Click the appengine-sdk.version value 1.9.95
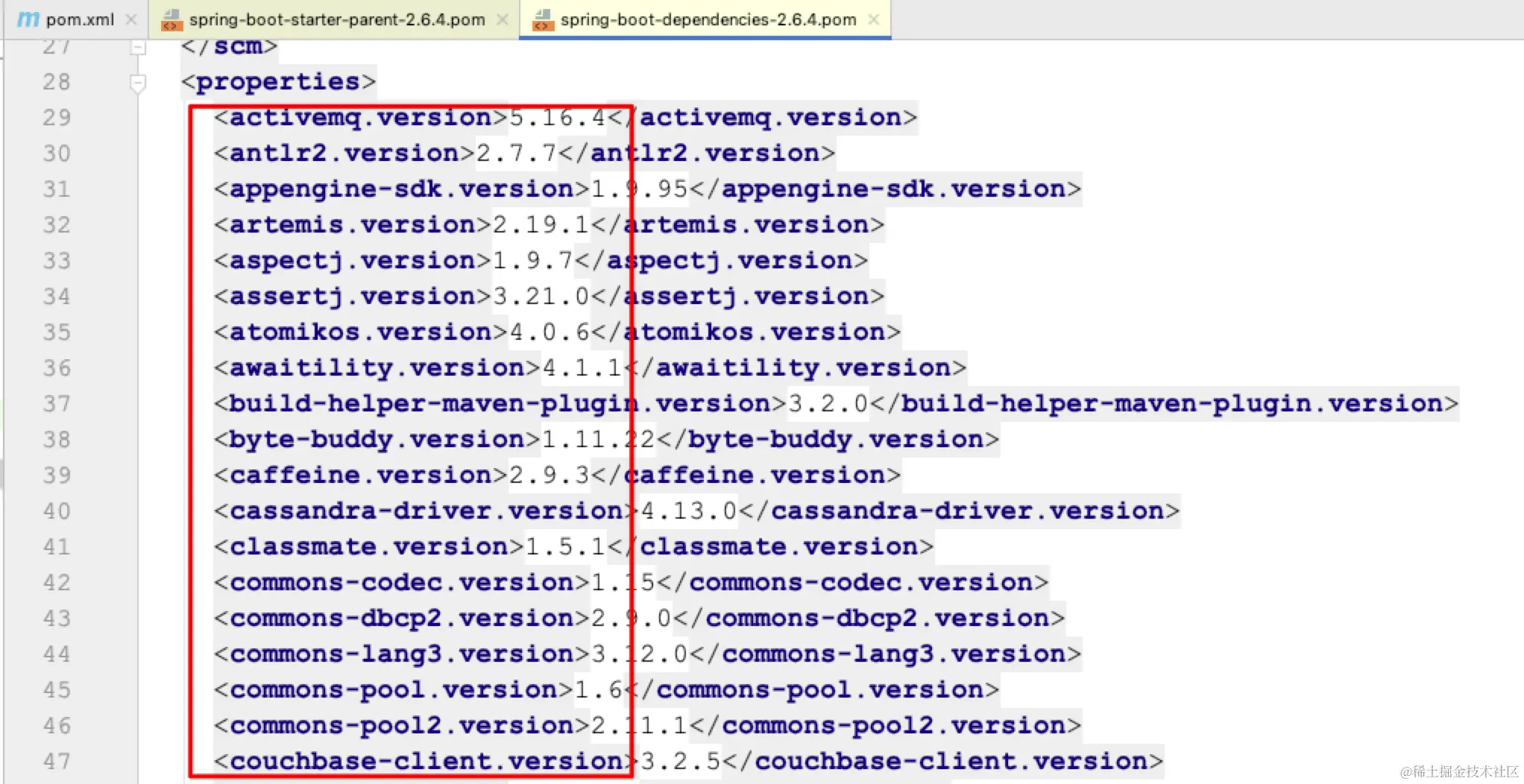Screen dimensions: 1524x784 pos(640,189)
